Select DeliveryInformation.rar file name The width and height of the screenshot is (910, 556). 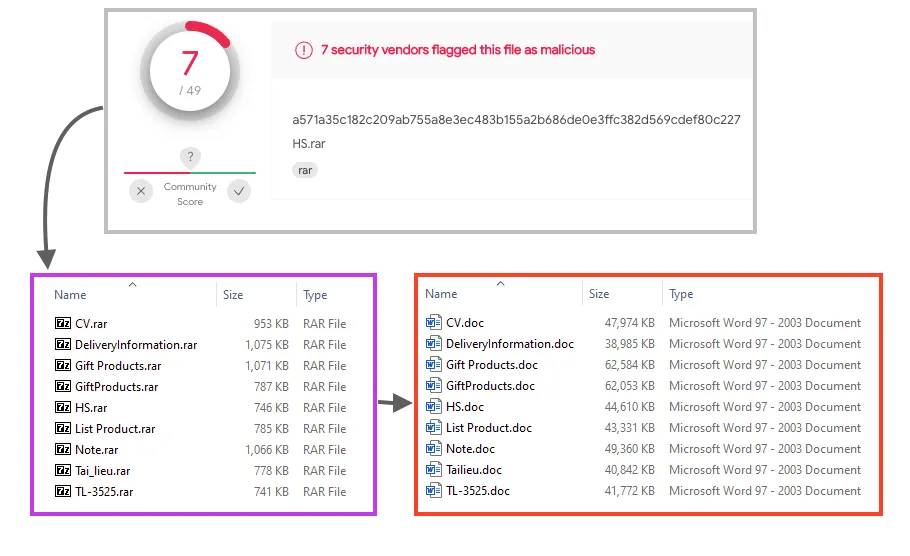click(x=136, y=345)
